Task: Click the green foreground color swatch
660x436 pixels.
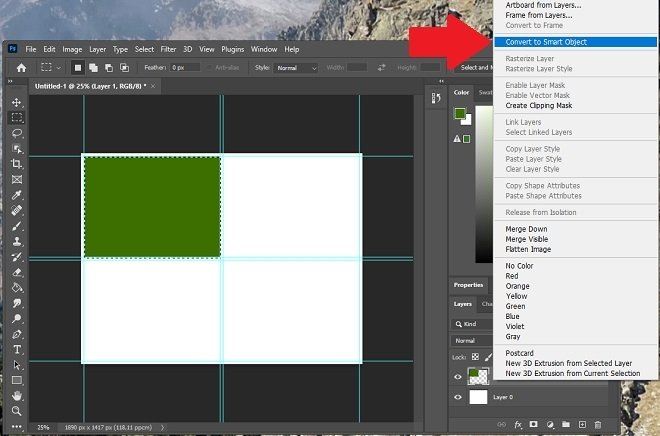Action: point(460,113)
